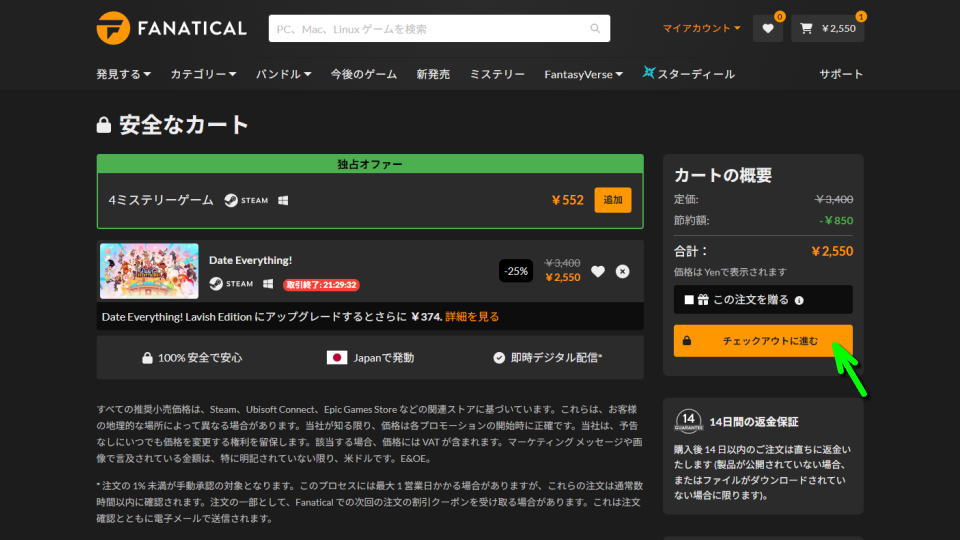Click the lock icon beside 100% 安全で安心
Viewport: 960px width, 540px height.
147,358
